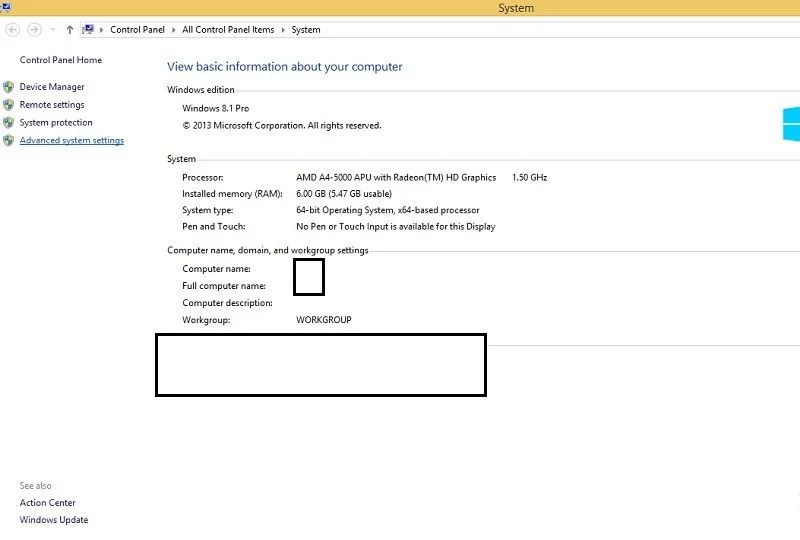800x540 pixels.
Task: Click 'No Pen or Touch Input' text
Action: click(x=395, y=227)
